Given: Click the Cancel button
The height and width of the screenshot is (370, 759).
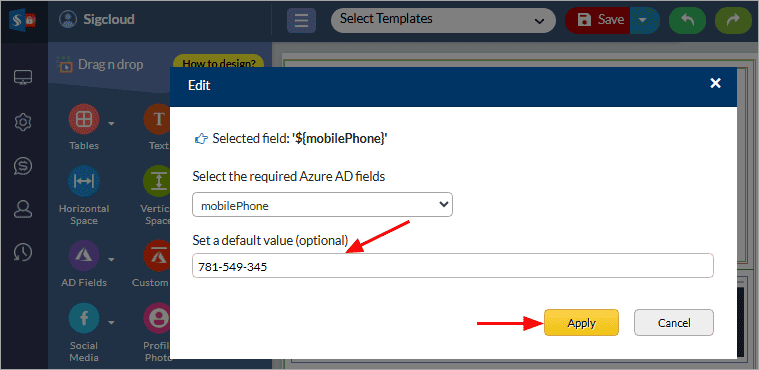Looking at the screenshot, I should [x=674, y=323].
